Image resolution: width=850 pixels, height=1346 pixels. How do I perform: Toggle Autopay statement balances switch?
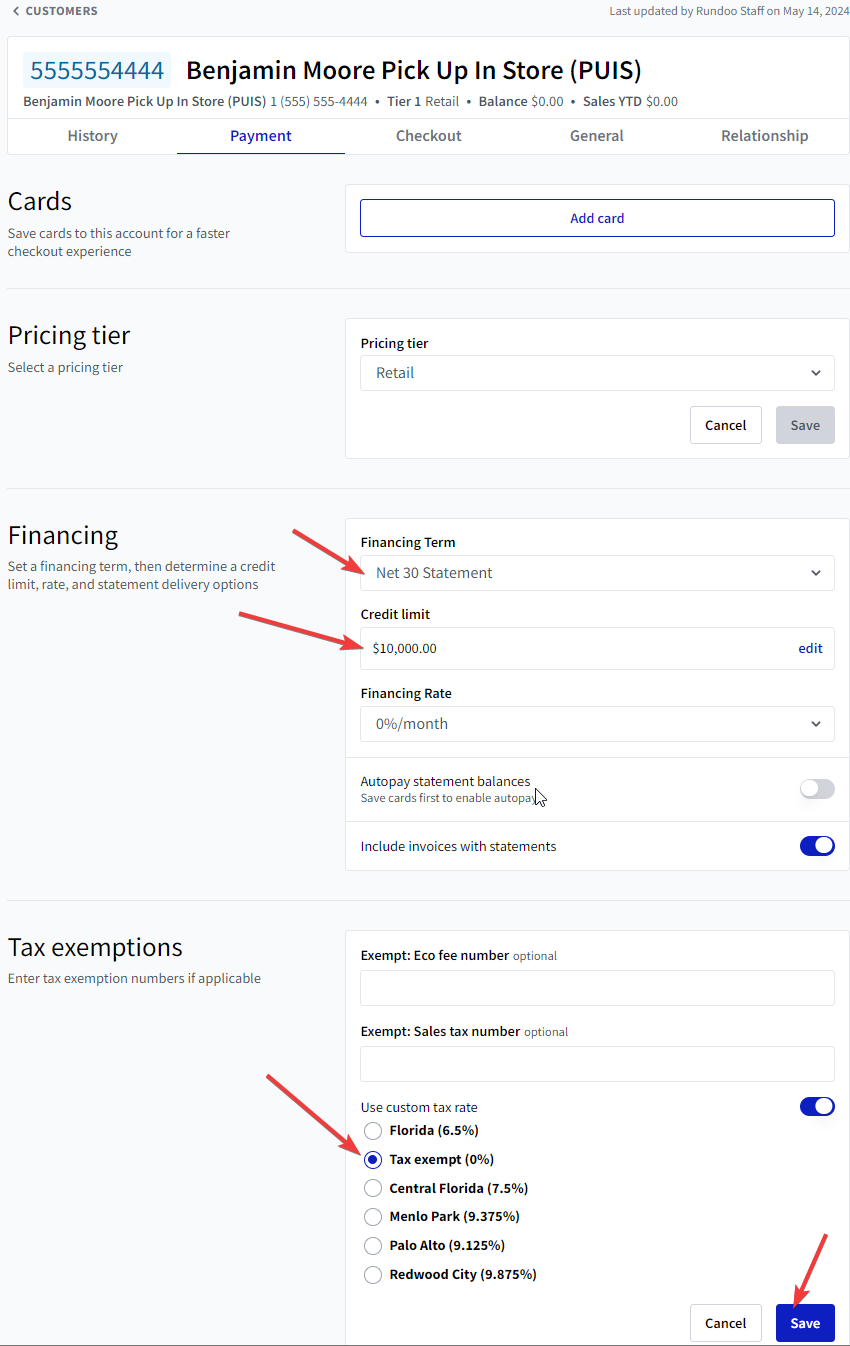pyautogui.click(x=817, y=789)
